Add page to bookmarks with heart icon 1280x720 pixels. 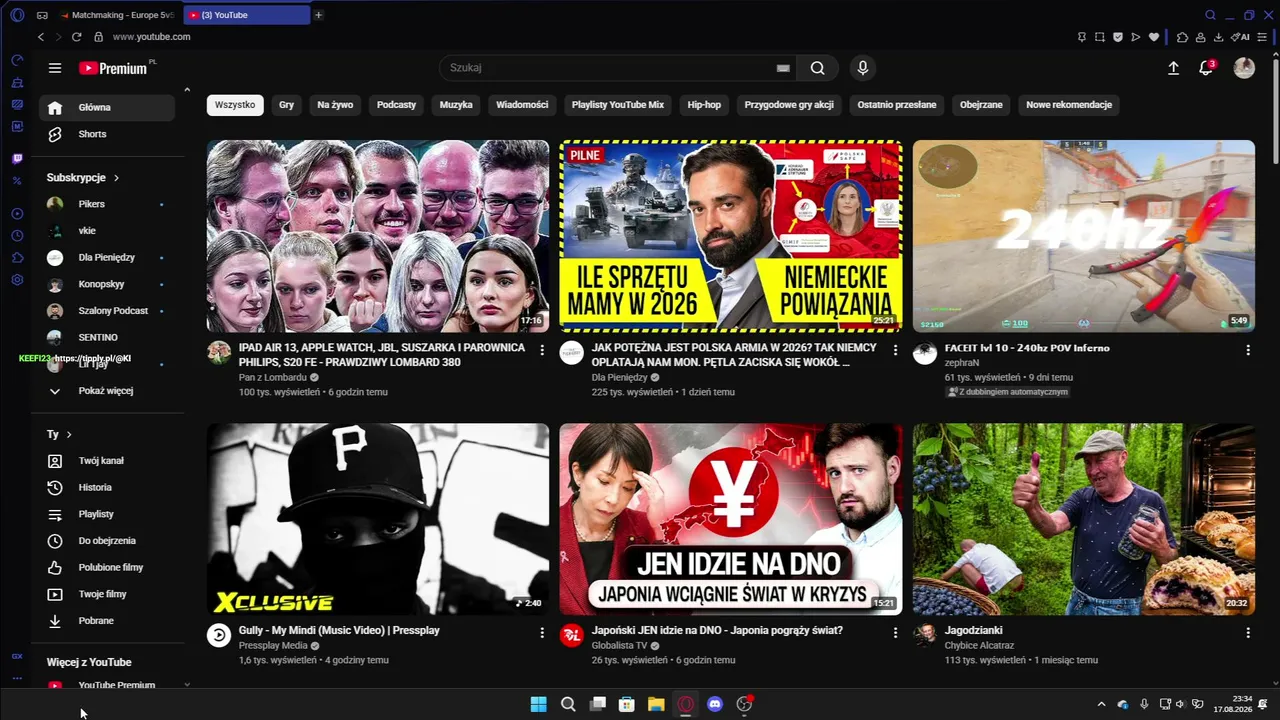click(x=1154, y=37)
